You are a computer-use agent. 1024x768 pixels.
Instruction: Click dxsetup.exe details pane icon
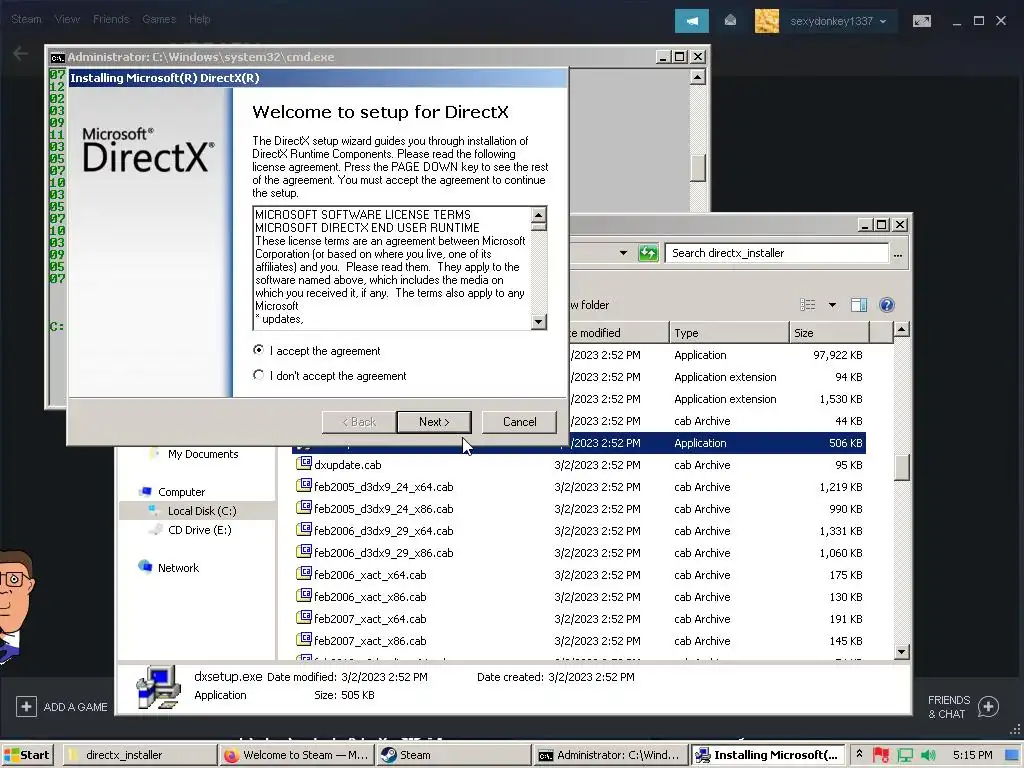coord(157,687)
